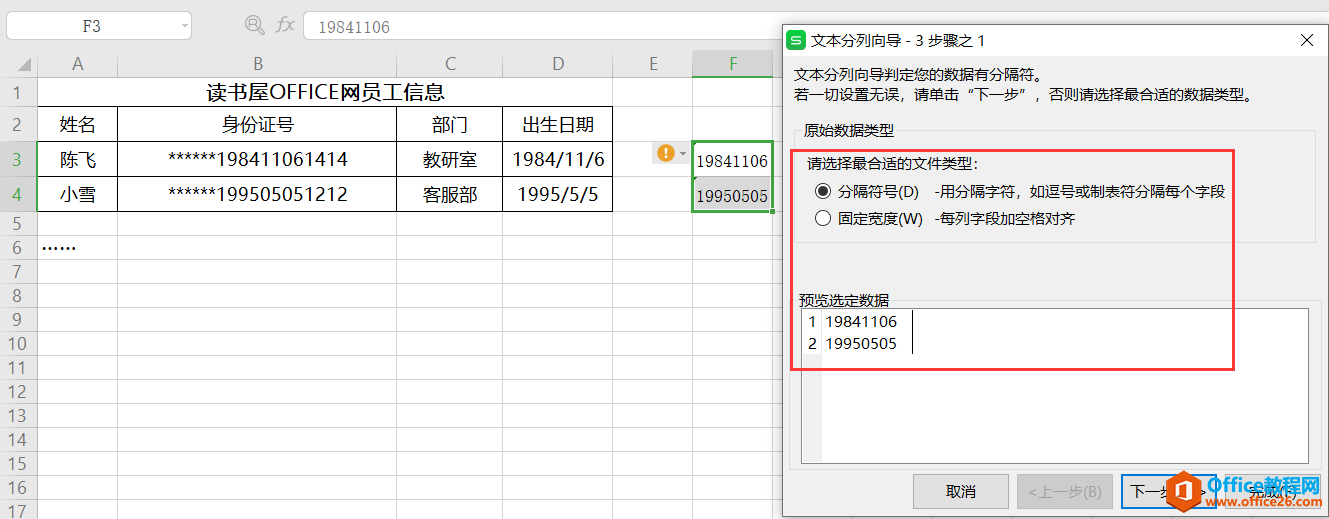The image size is (1329, 519).
Task: Select column E header
Action: [652, 64]
